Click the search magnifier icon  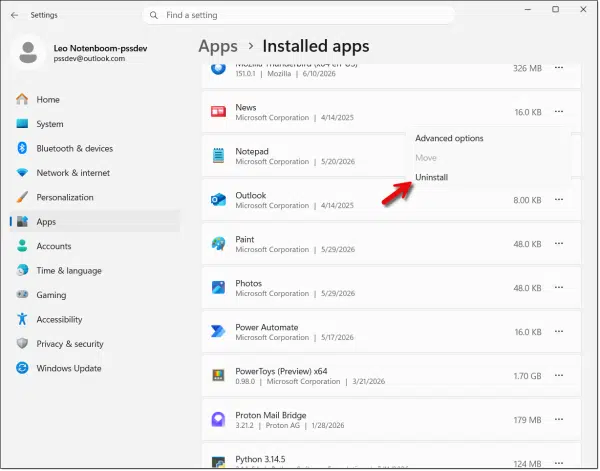pos(154,15)
